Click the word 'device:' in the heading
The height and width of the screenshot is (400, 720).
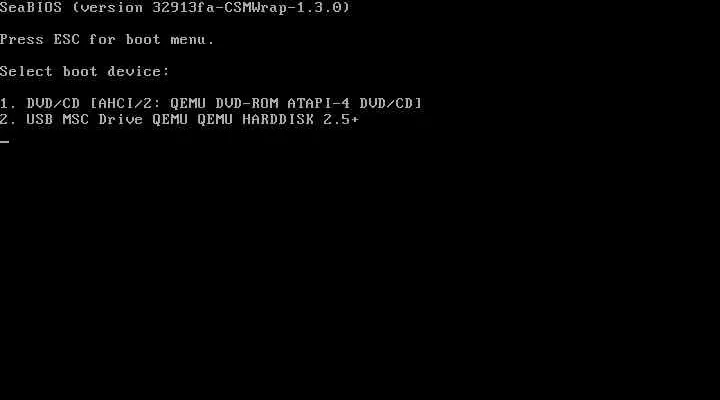click(x=138, y=72)
